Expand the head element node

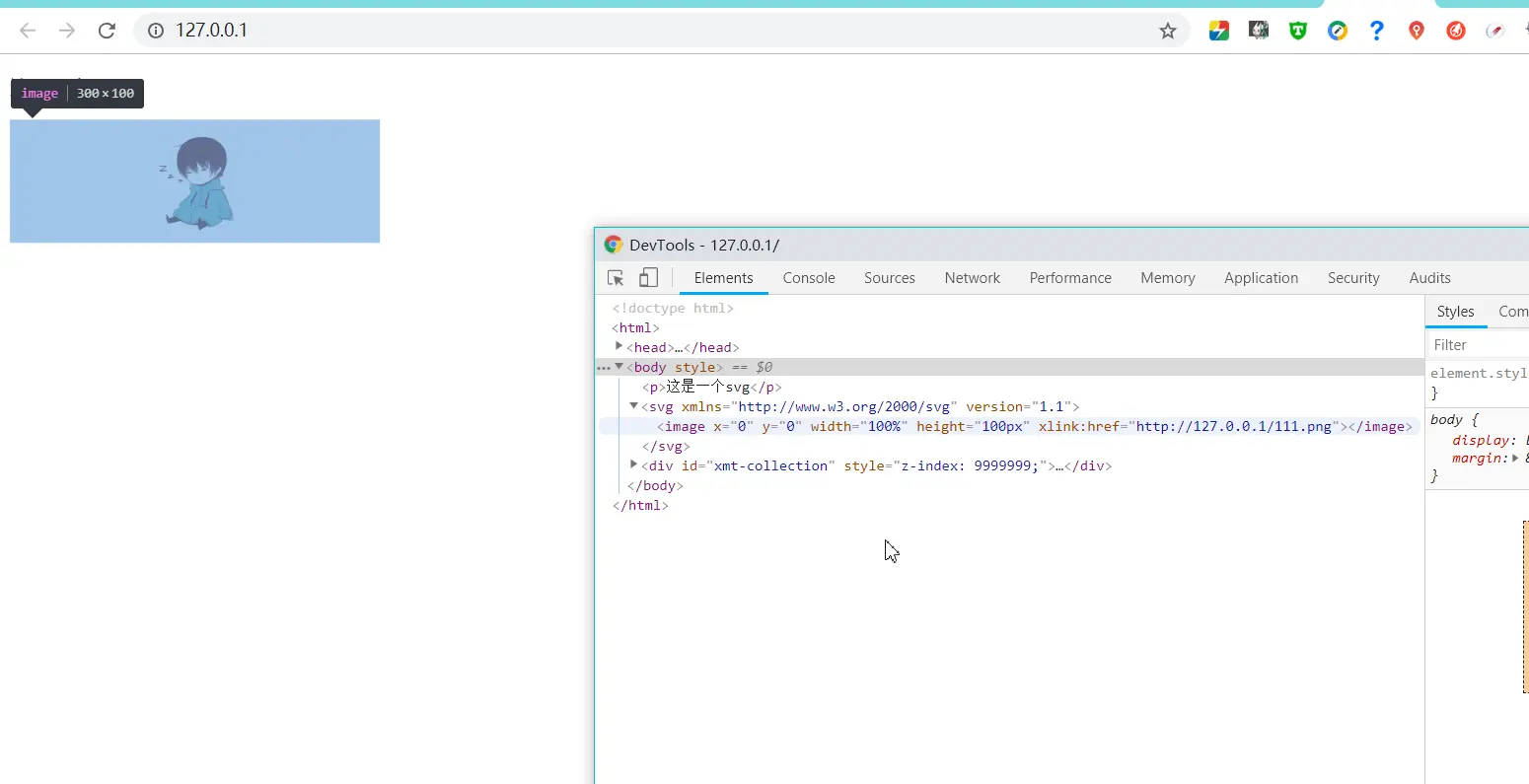[x=619, y=346]
